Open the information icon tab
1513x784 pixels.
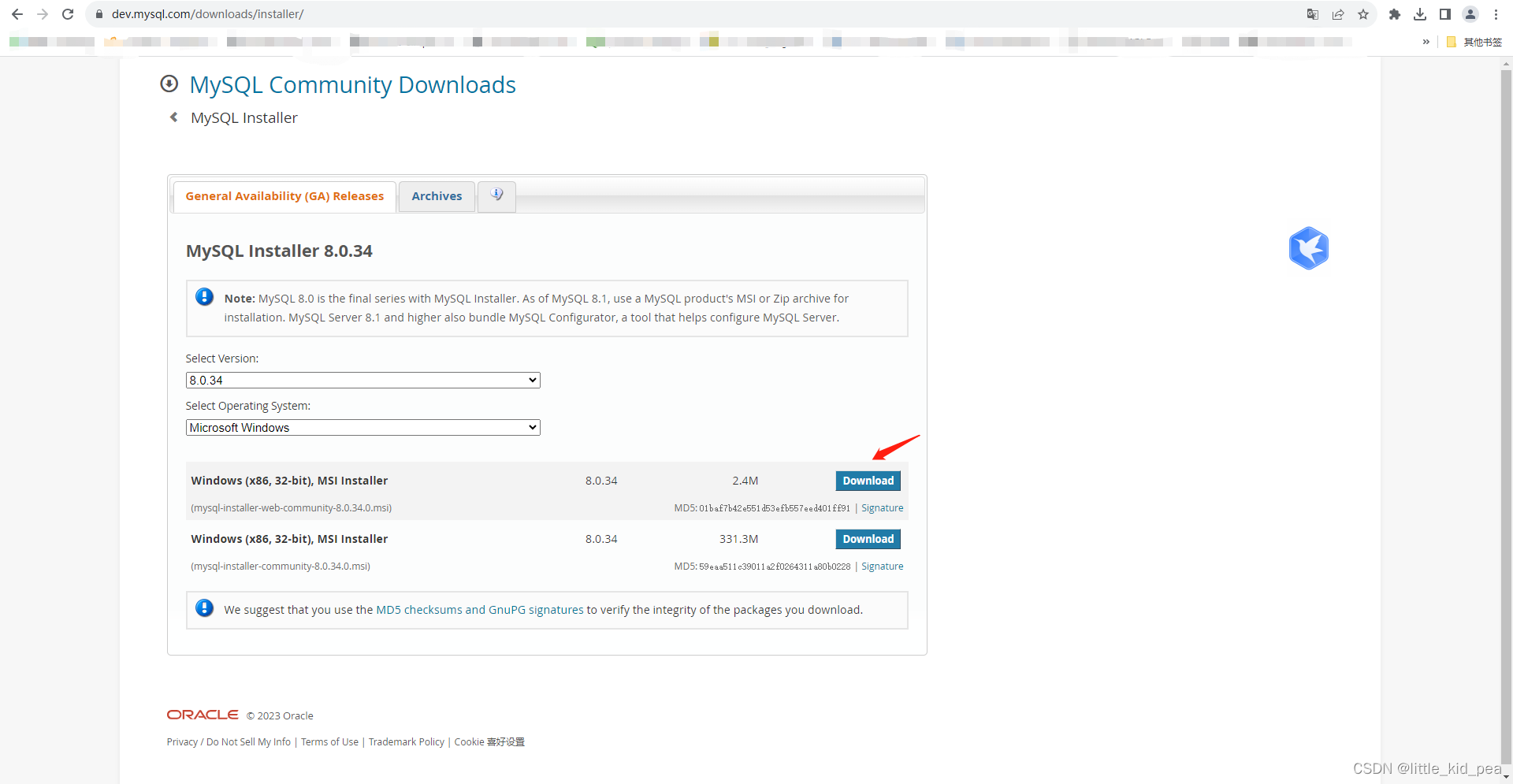point(497,195)
